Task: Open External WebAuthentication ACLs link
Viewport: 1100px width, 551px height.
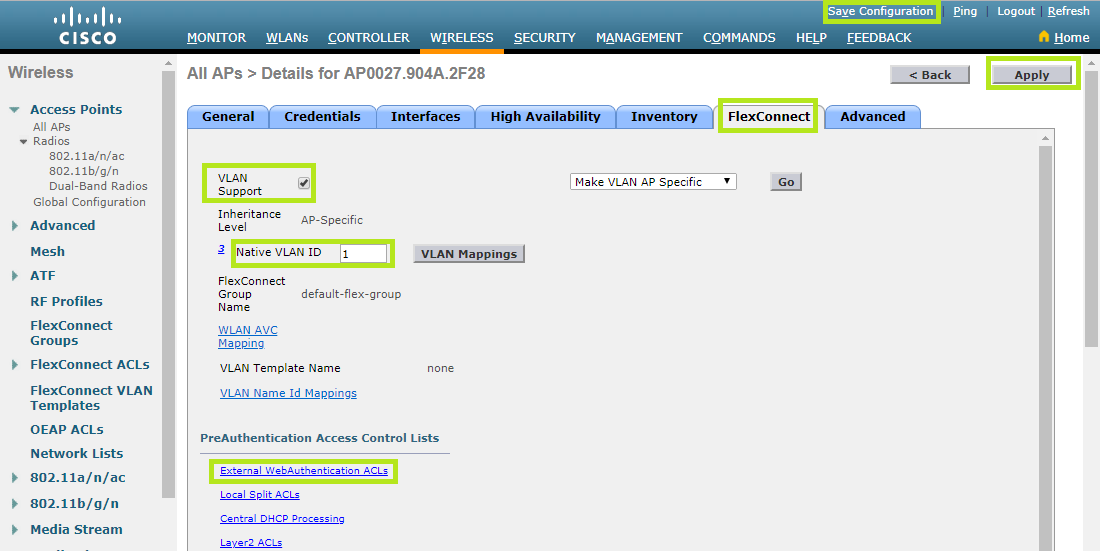Action: tap(304, 471)
